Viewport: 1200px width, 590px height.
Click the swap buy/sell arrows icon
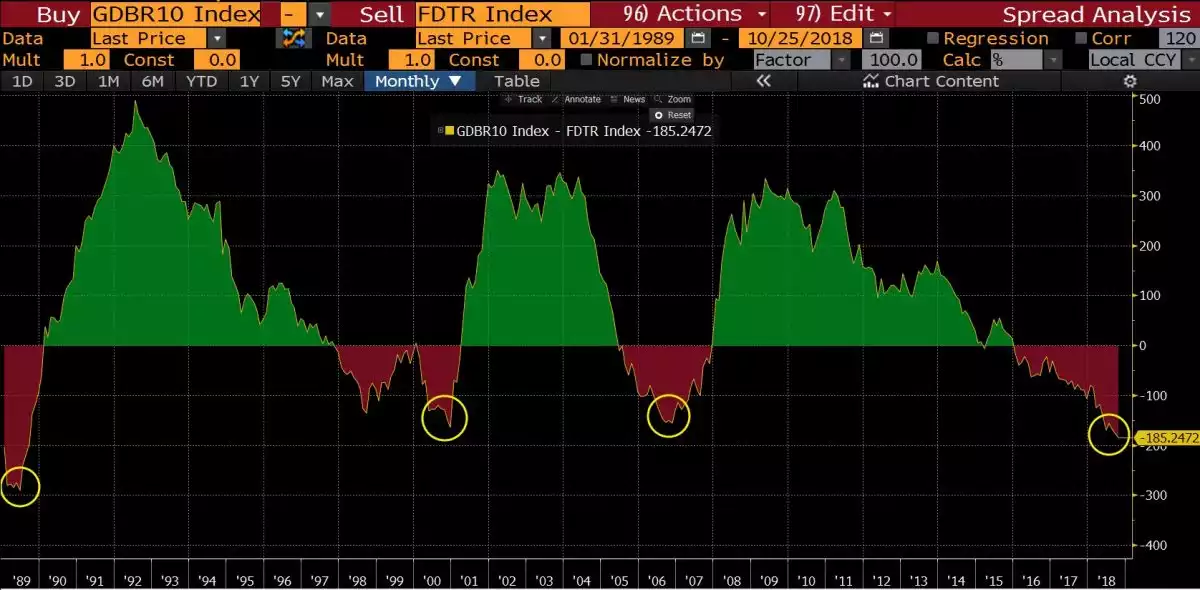point(295,38)
